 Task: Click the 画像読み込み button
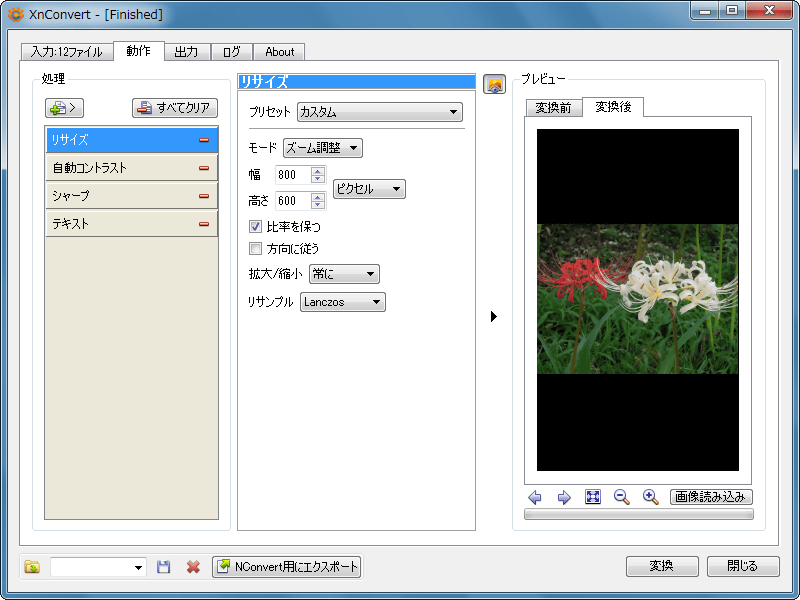711,497
